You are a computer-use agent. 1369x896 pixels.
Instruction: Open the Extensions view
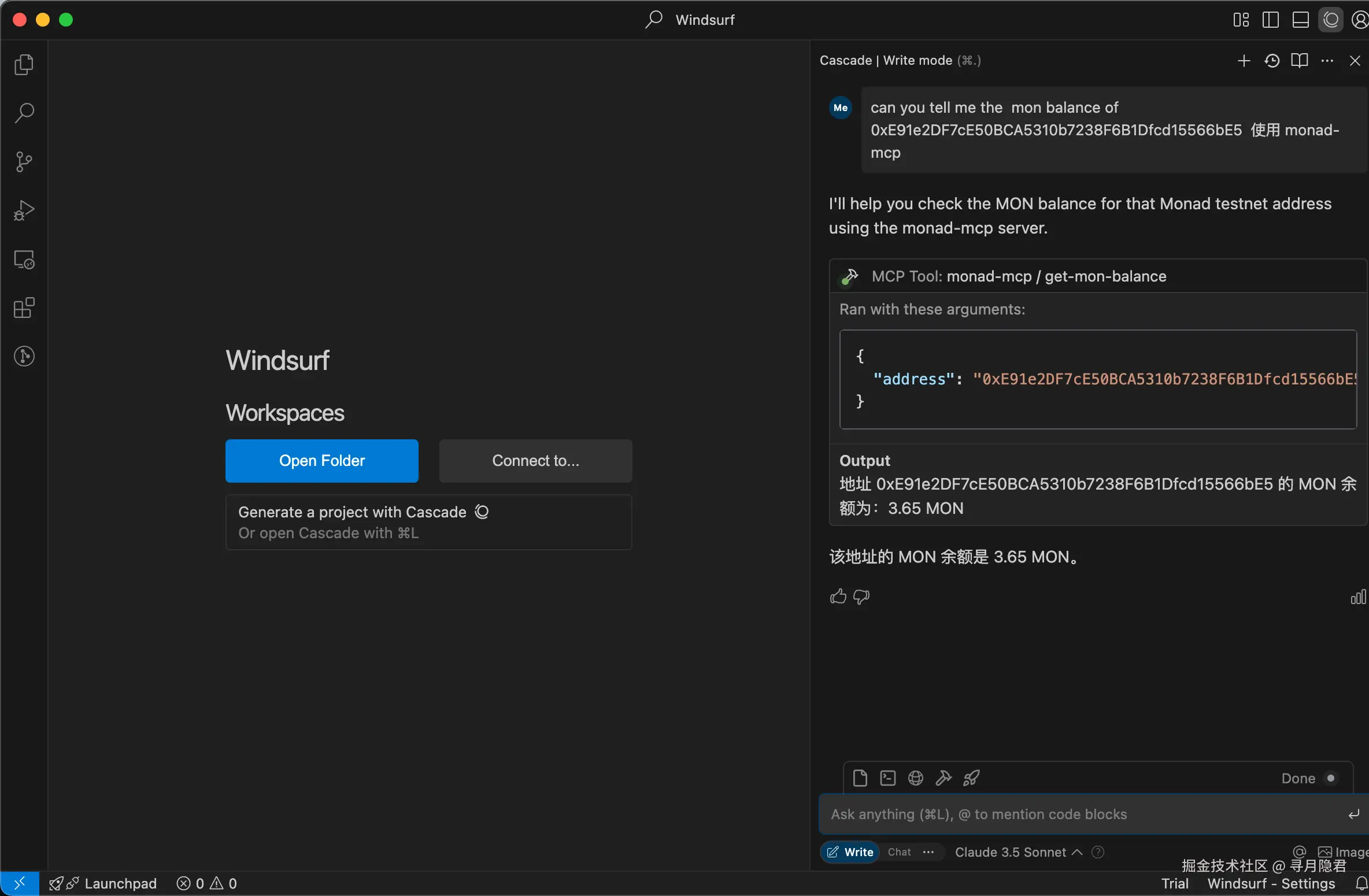point(24,308)
